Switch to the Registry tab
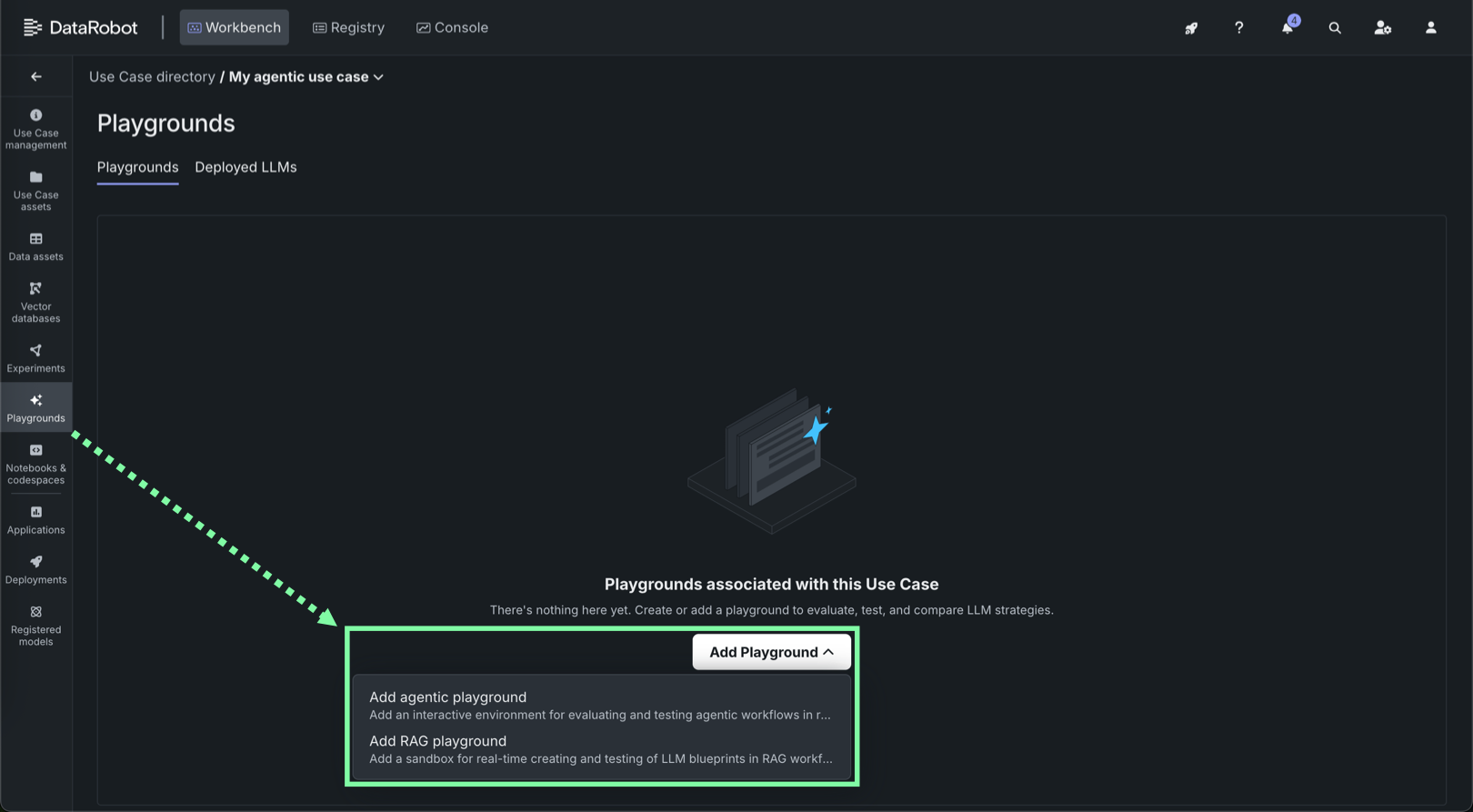 point(348,28)
